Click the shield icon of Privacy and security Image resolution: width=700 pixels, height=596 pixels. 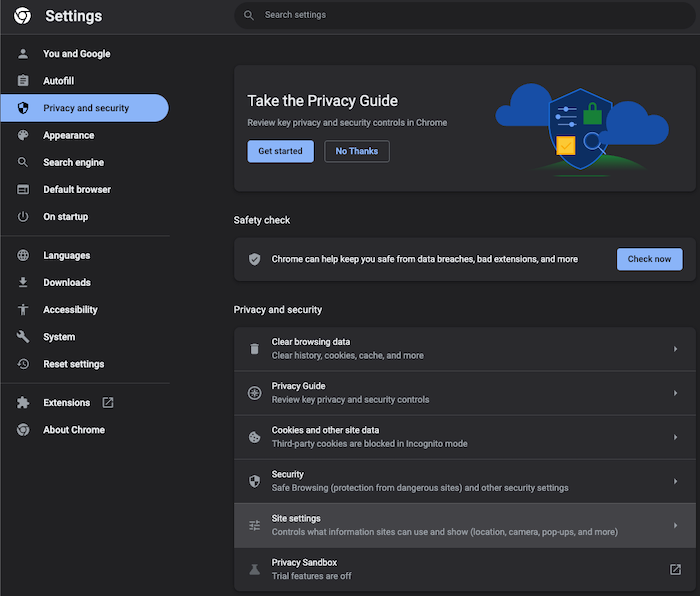pyautogui.click(x=23, y=108)
